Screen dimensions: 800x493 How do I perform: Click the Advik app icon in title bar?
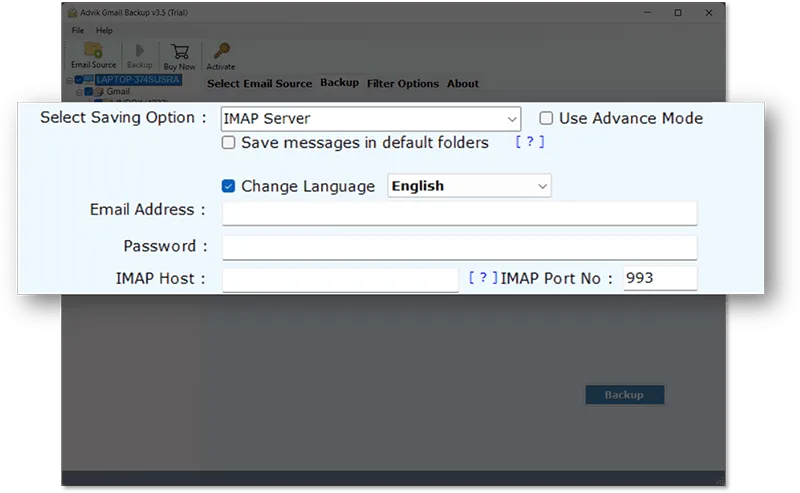point(72,13)
